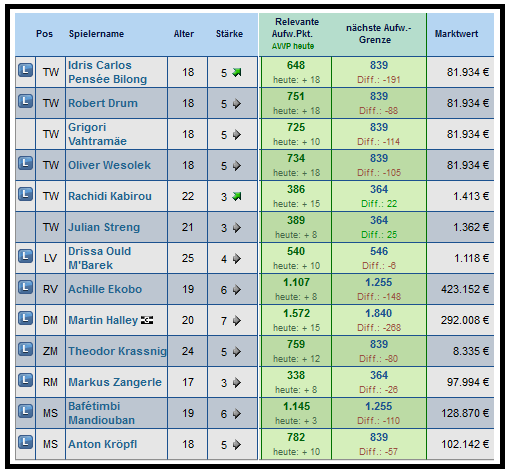Click the Relevante Aufw.Pkt. column header
The image size is (511, 472).
coord(295,28)
